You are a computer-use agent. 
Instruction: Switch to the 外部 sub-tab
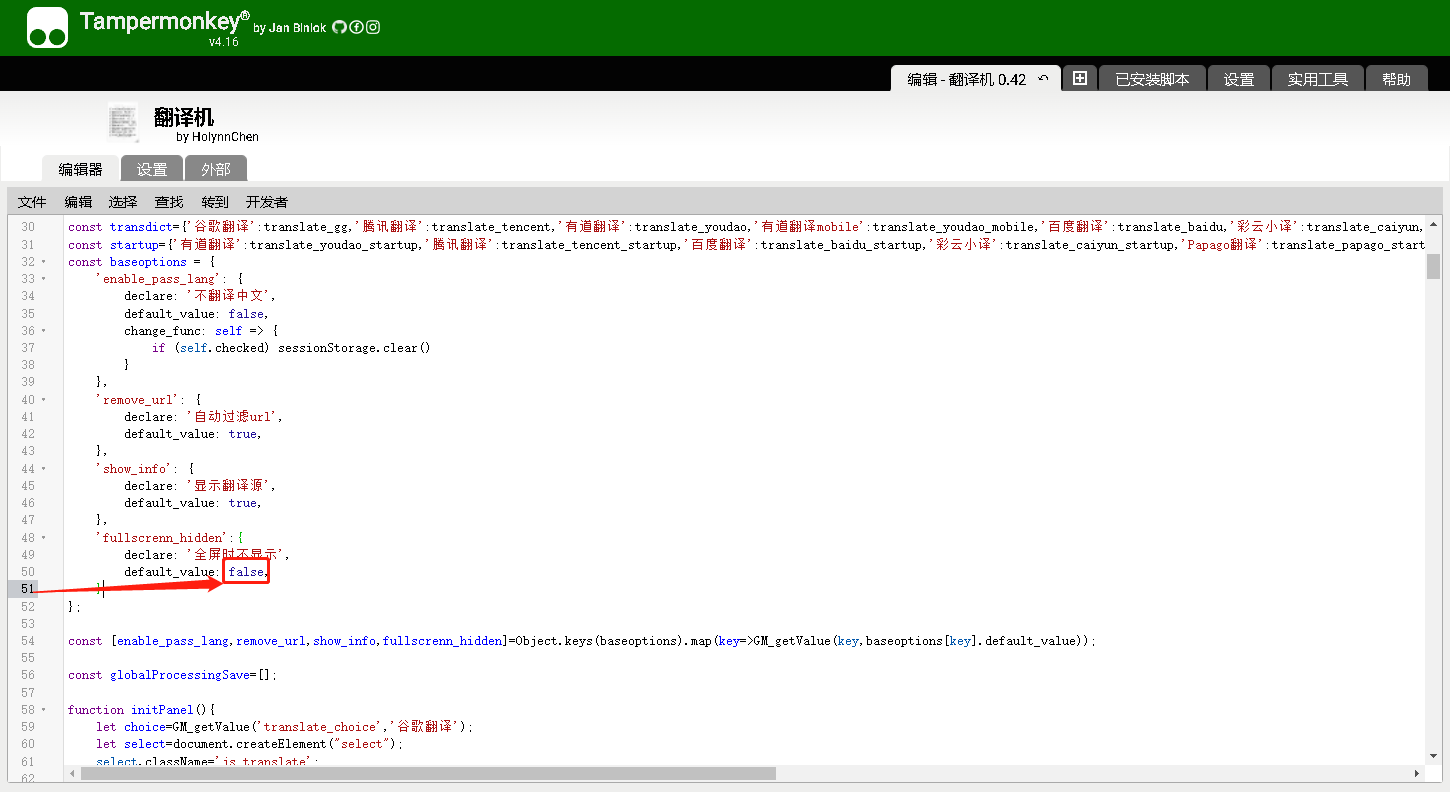click(215, 169)
